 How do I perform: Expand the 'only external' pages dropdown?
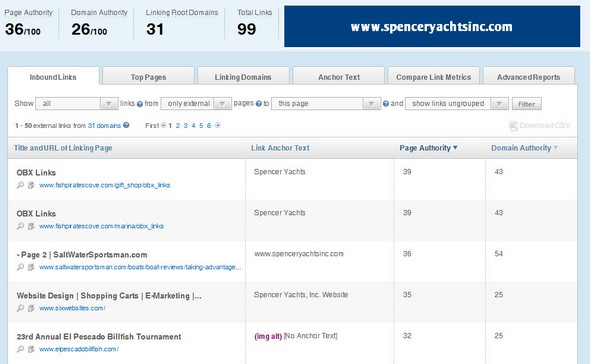[196, 104]
